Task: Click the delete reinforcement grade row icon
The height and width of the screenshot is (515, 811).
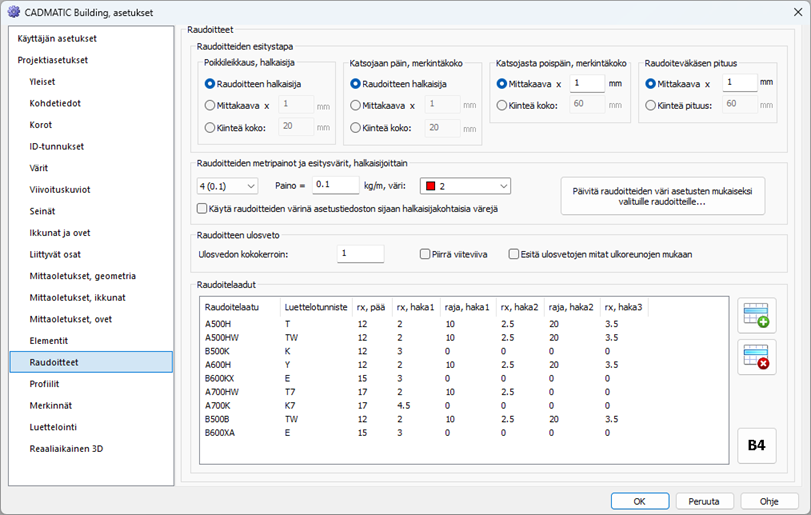Action: (x=756, y=357)
